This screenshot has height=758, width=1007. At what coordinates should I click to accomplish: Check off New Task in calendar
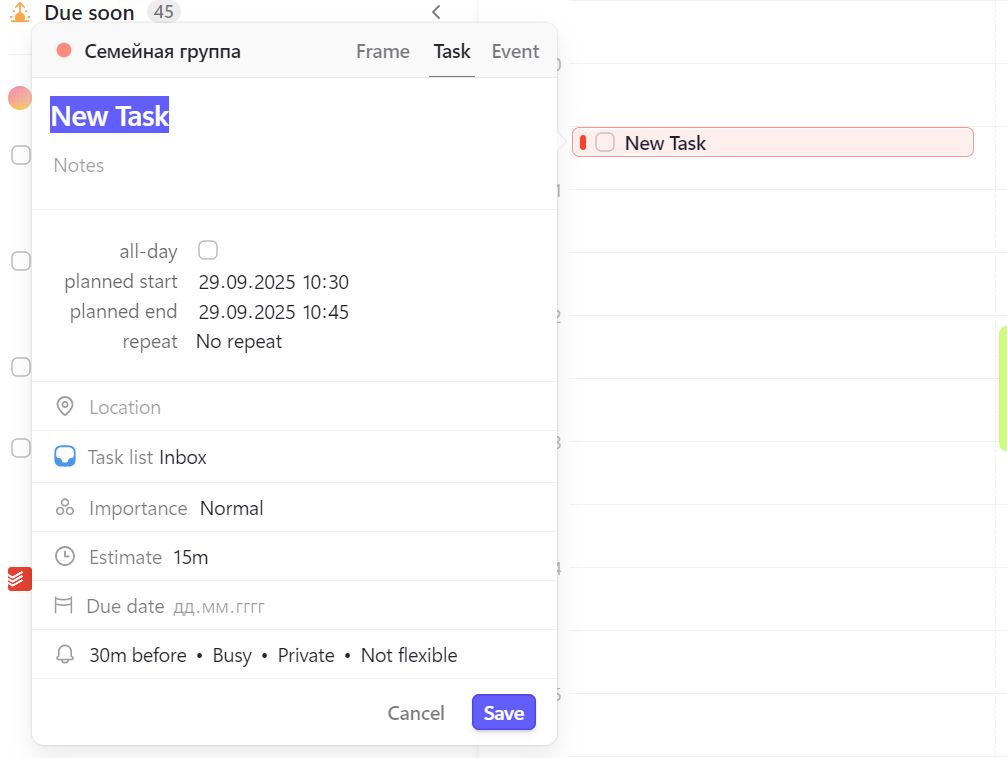(605, 143)
